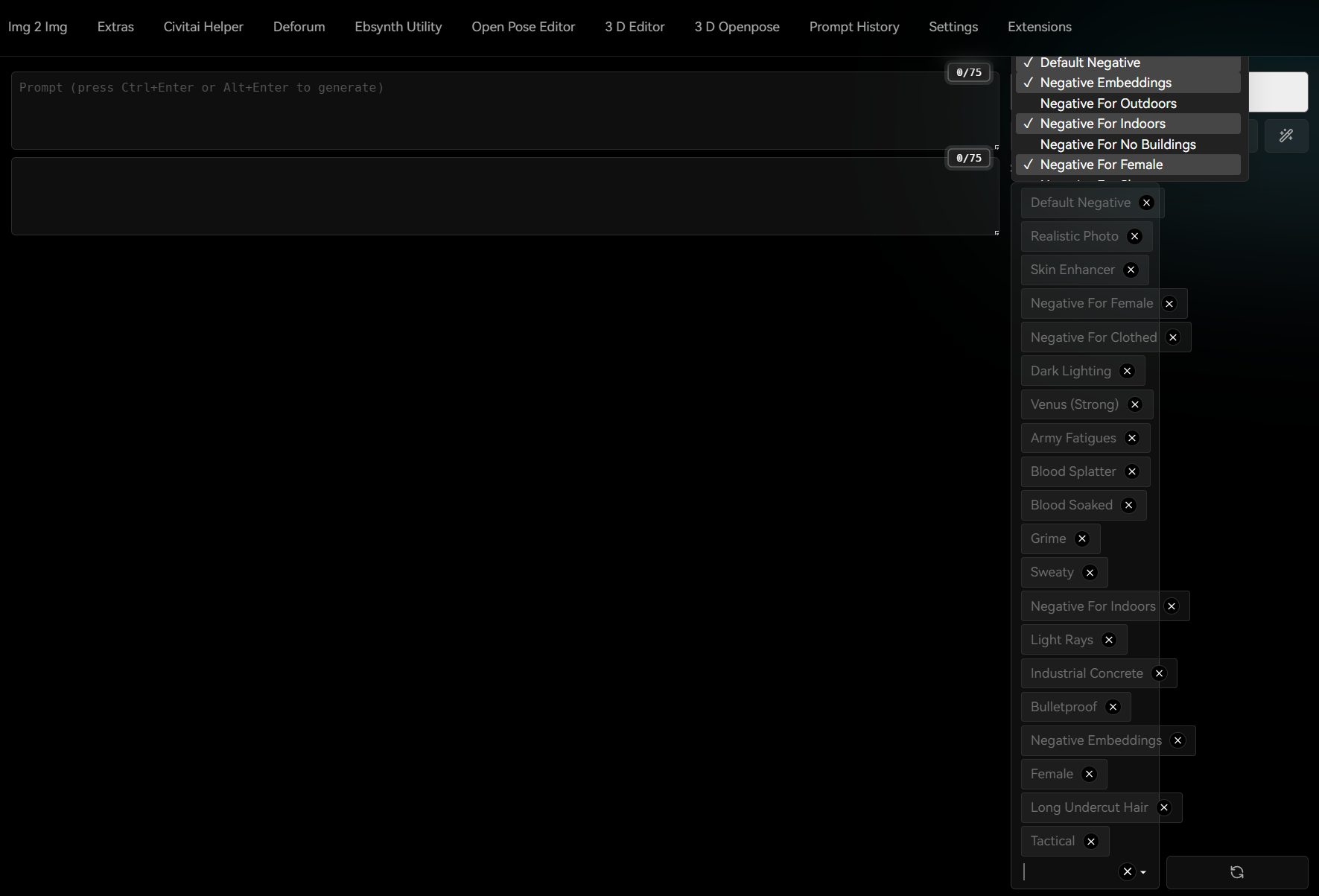Open the Prompt History menu

tap(854, 27)
